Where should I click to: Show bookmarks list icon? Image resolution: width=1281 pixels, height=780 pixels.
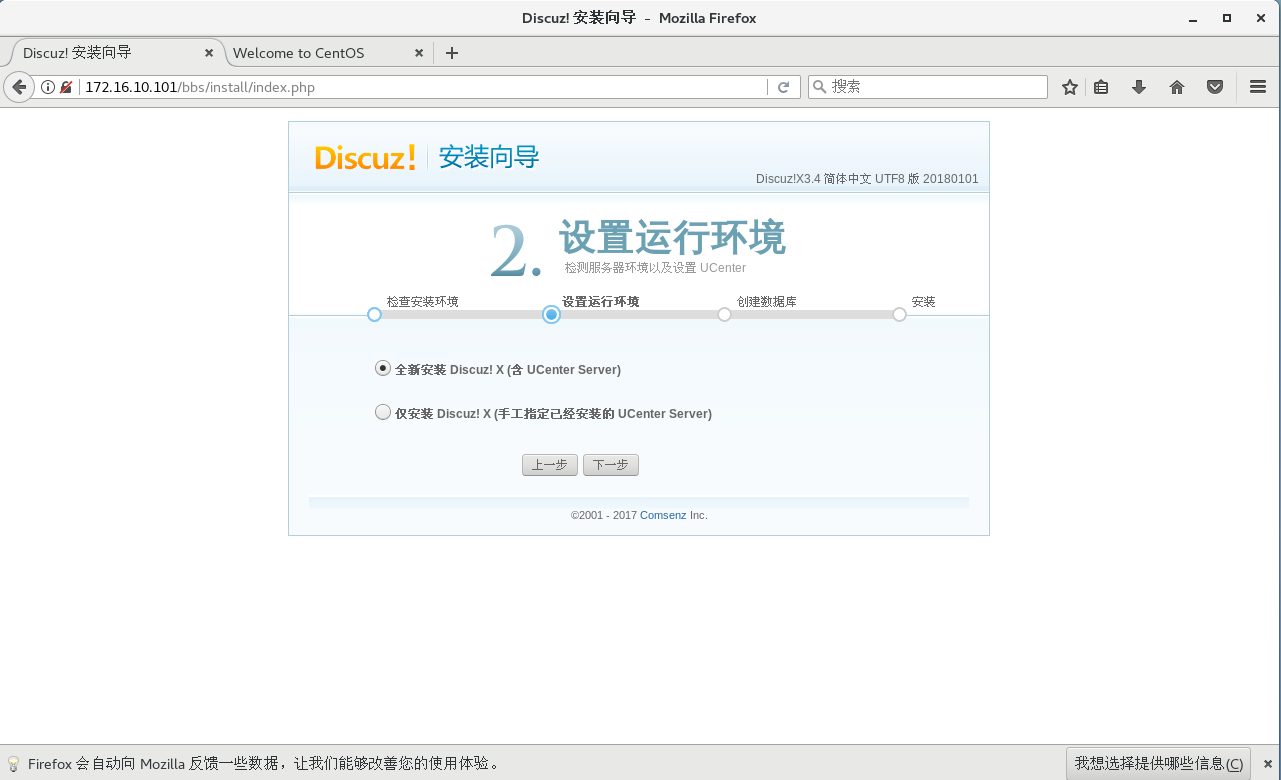pyautogui.click(x=1101, y=87)
